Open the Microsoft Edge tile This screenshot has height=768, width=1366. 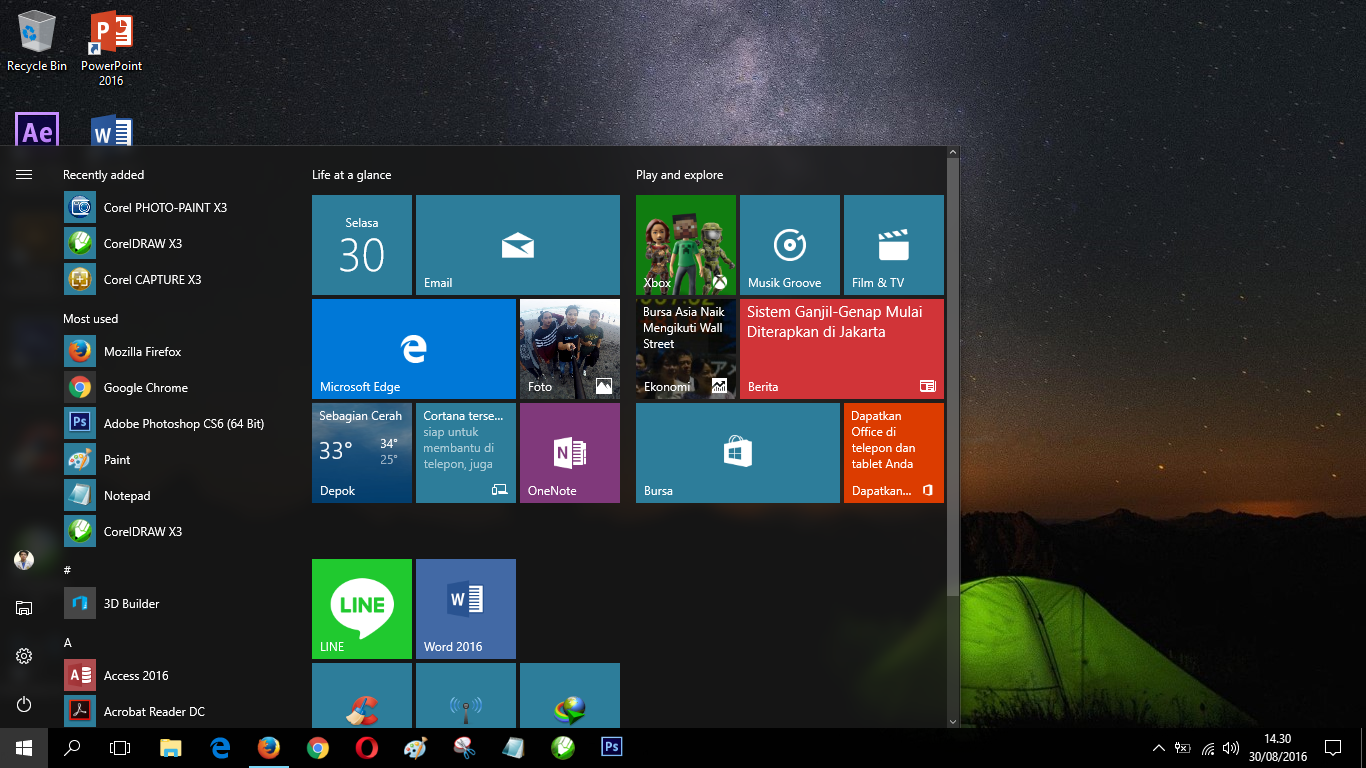point(414,349)
